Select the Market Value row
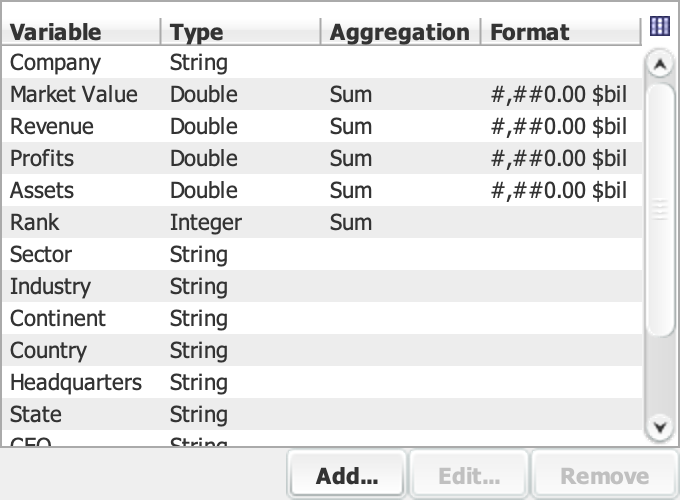680x500 pixels. [74, 95]
